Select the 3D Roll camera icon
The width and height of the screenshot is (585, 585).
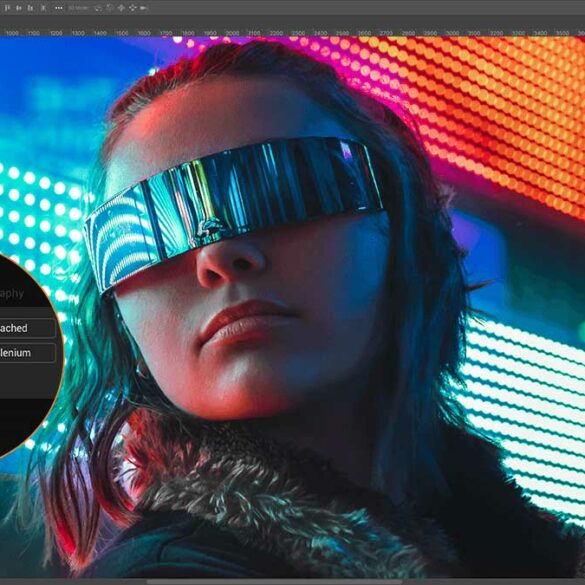click(x=110, y=8)
